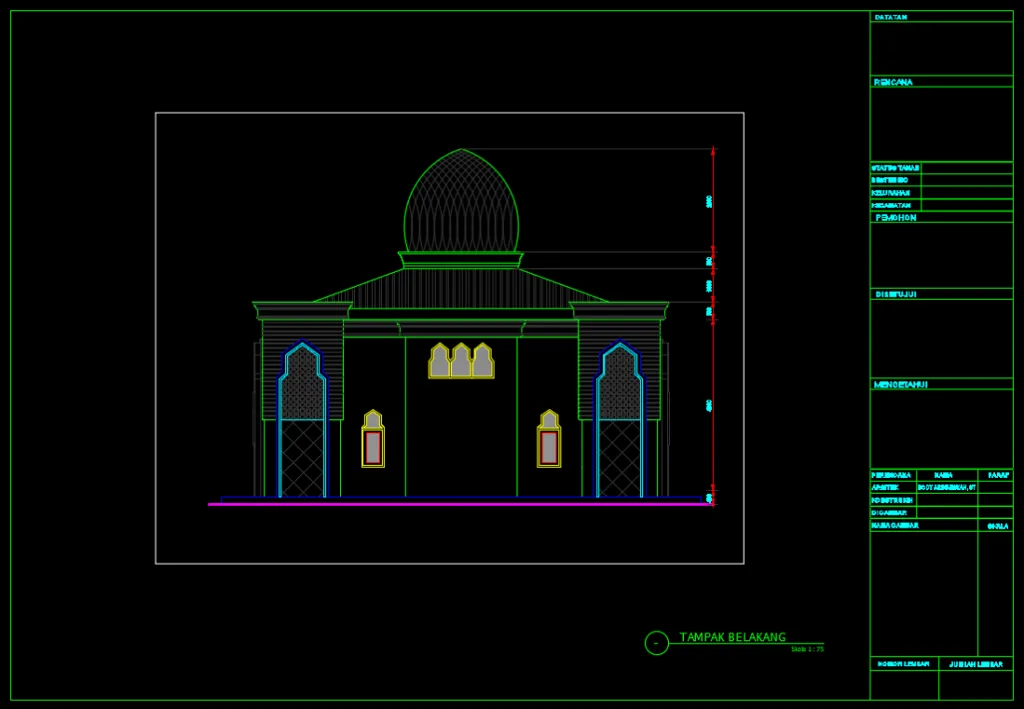
Task: Select the right blue arched doorway
Action: 620,419
